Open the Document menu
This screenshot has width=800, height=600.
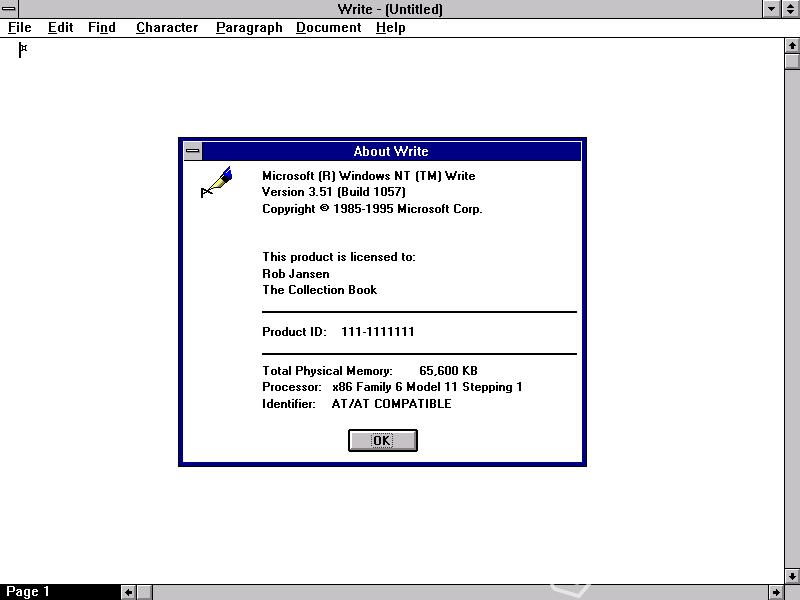(x=329, y=28)
